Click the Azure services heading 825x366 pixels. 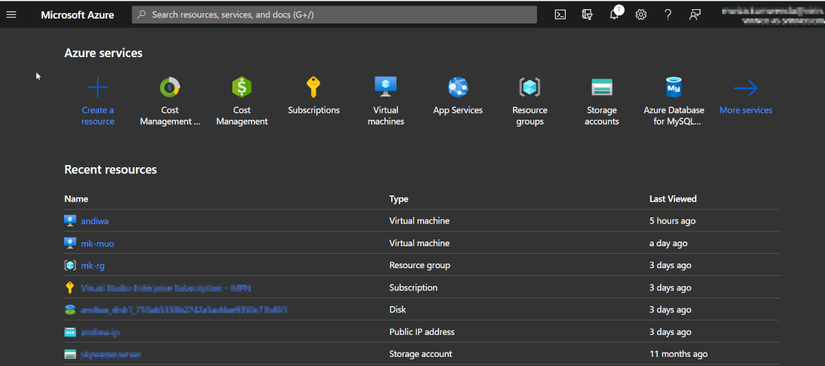103,53
